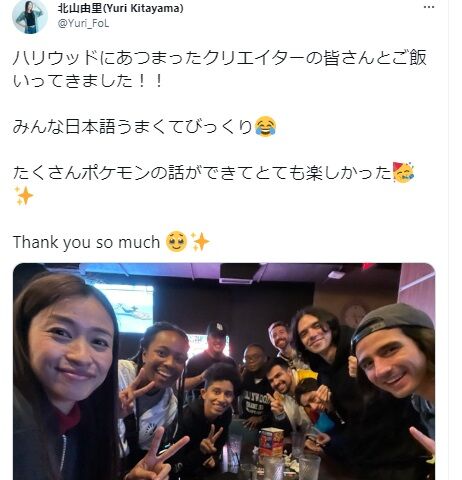Click the teary-eyed smiling emoji after 'Thank you so much'
Viewport: 462px width, 480px height.
(x=176, y=242)
